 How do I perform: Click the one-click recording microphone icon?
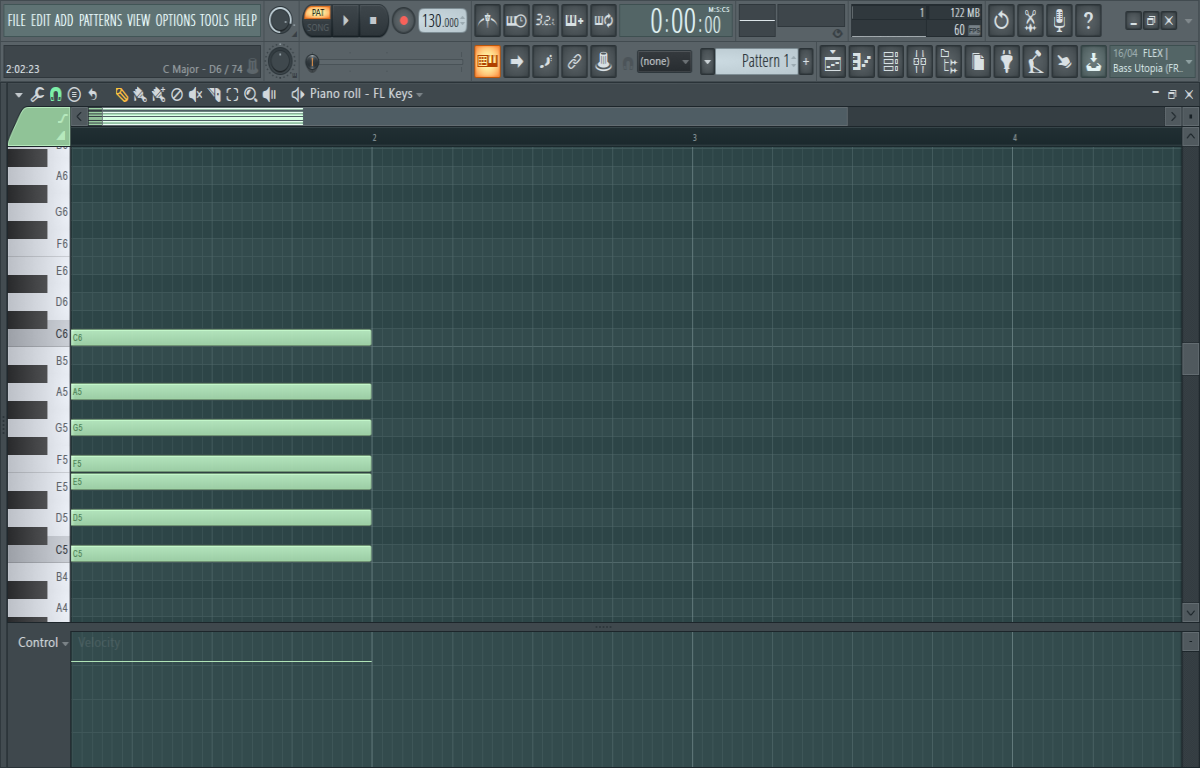[1059, 20]
